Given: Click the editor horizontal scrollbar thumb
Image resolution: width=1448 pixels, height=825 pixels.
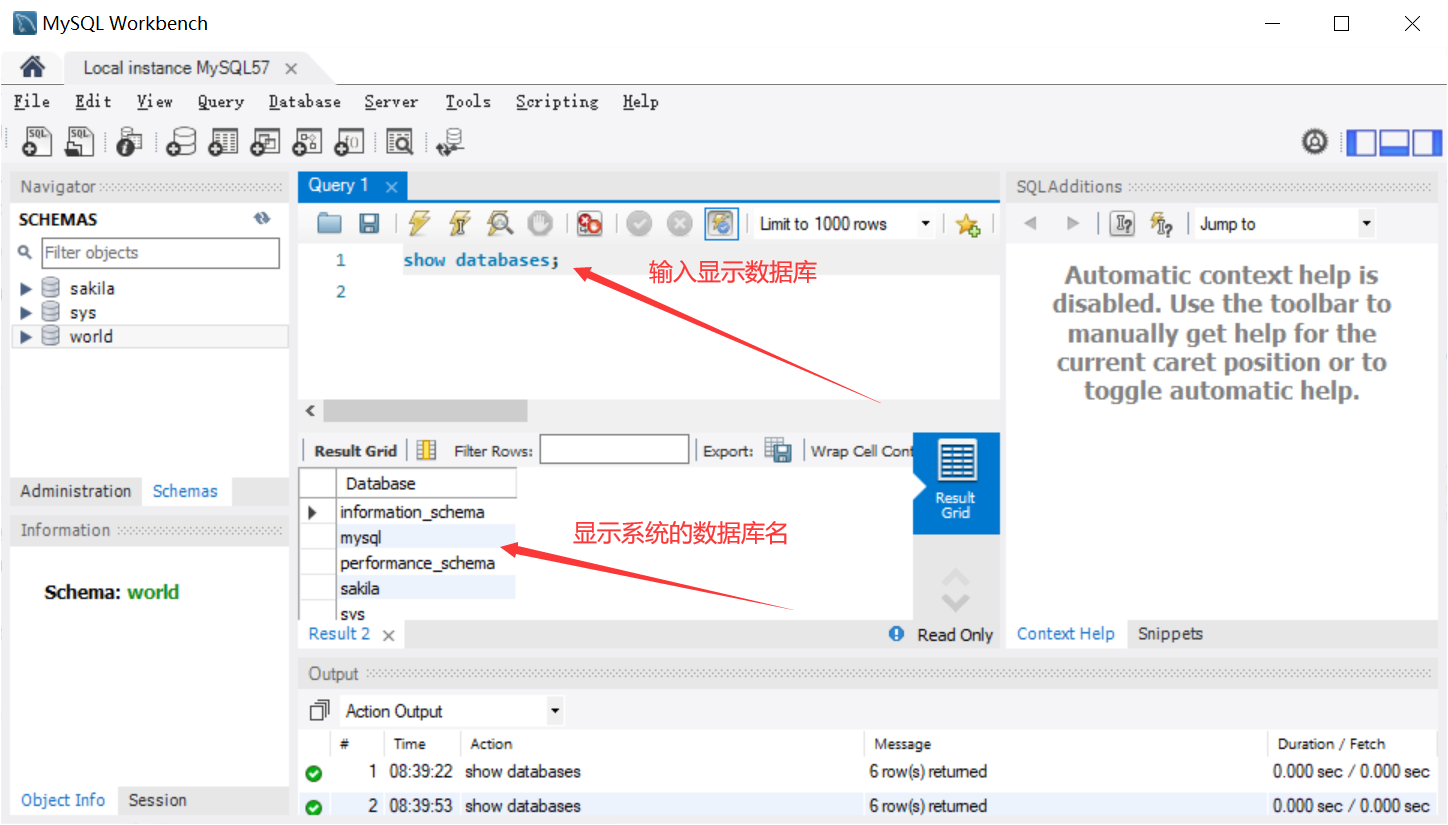Looking at the screenshot, I should point(425,411).
